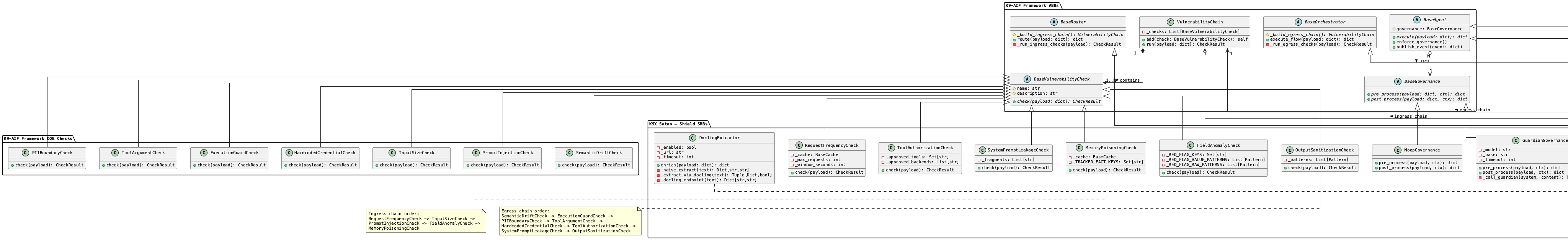The width and height of the screenshot is (1568, 240).
Task: Click 'governance: BaseGovernance' attribute in BaseAgent
Action: [x=1429, y=29]
